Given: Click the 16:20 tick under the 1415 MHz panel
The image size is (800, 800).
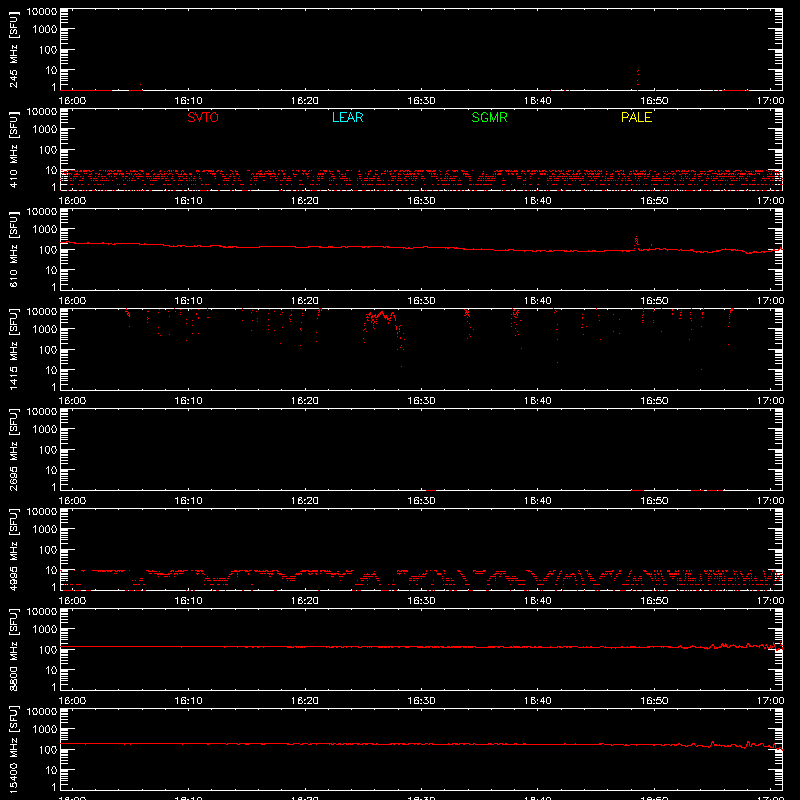Looking at the screenshot, I should [305, 401].
